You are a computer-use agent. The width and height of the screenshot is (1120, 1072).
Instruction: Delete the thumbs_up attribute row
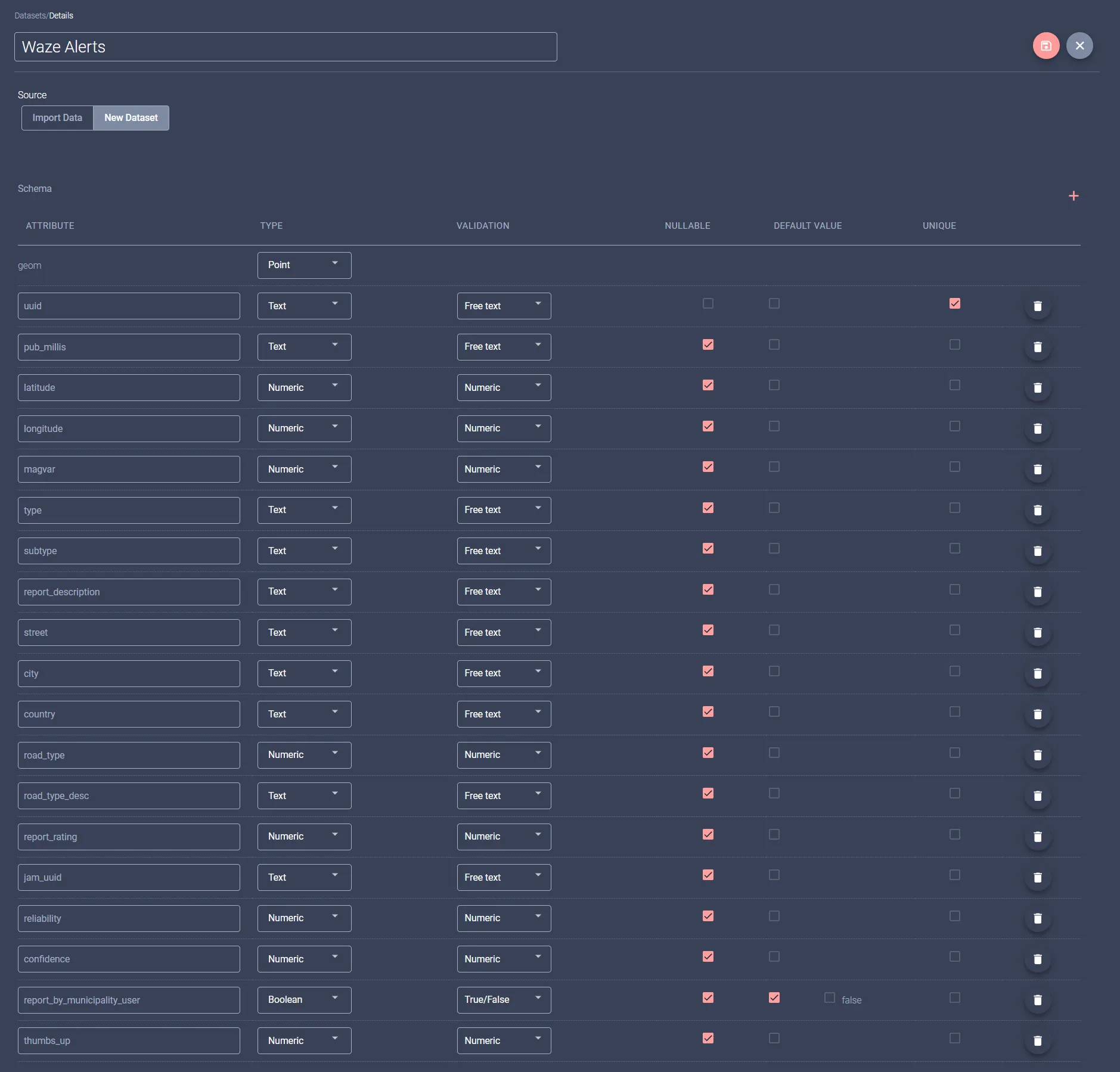[1037, 1041]
